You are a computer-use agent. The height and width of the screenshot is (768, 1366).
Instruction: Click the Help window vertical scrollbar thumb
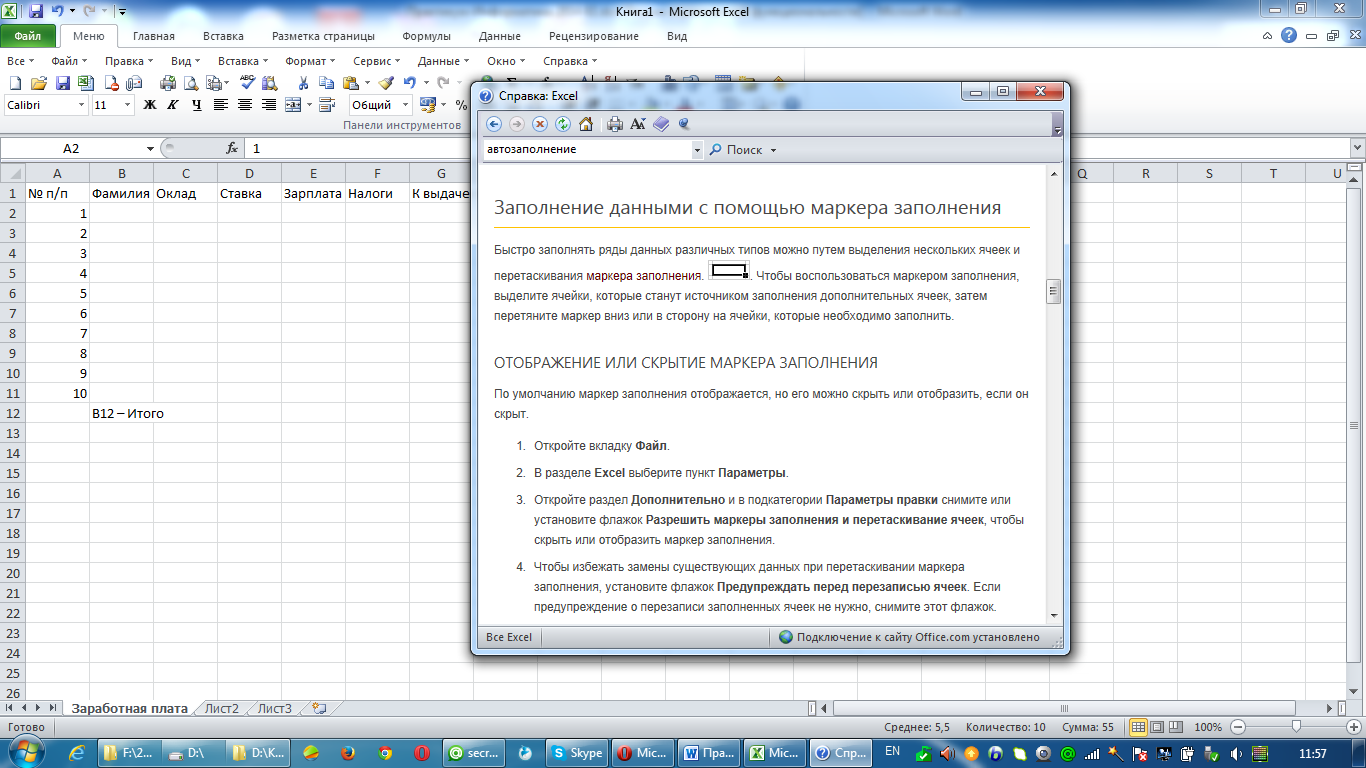pos(1053,292)
